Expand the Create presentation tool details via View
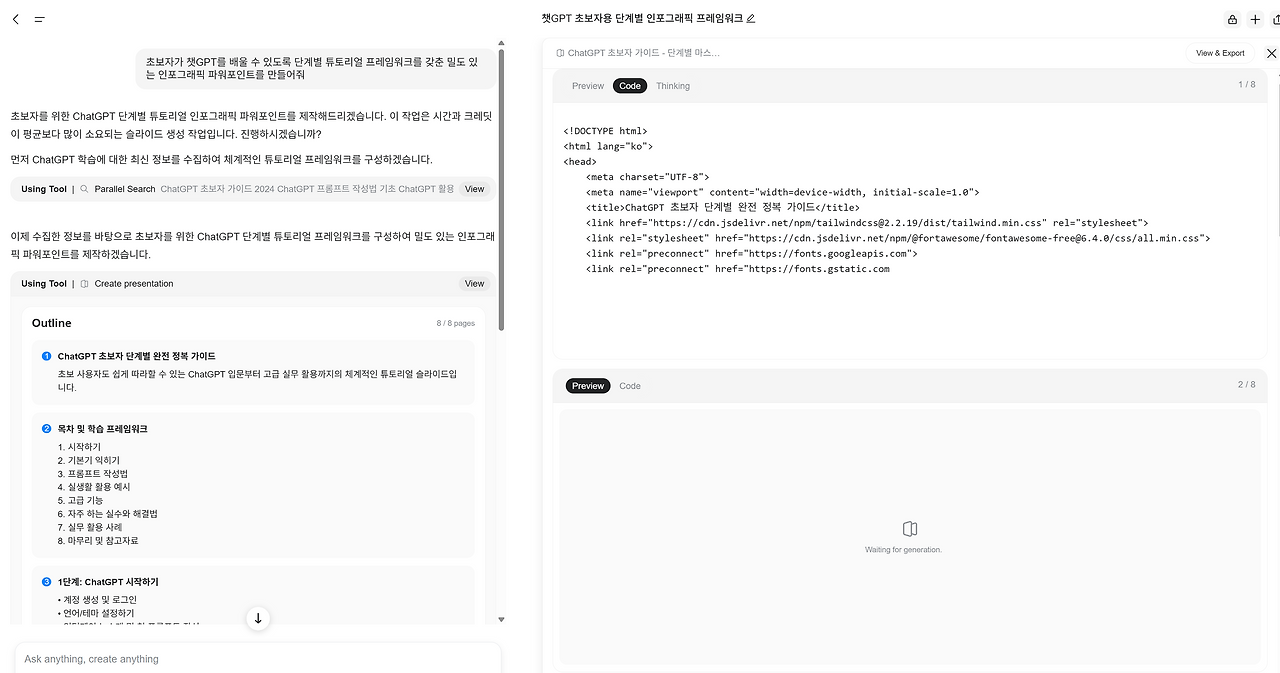The height and width of the screenshot is (673, 1280). pos(474,283)
